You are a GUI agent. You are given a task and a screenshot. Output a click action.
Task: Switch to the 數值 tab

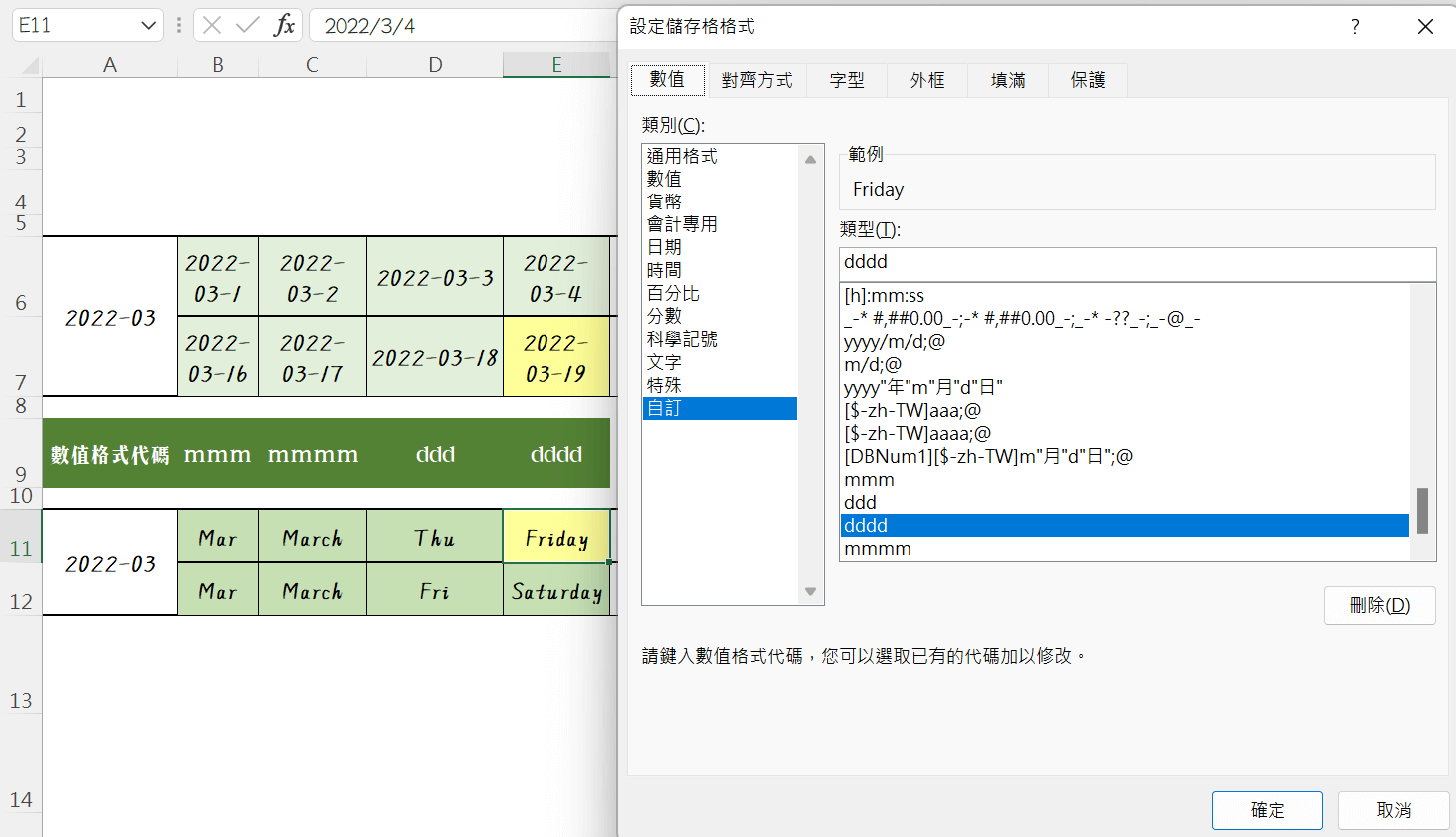coord(667,80)
